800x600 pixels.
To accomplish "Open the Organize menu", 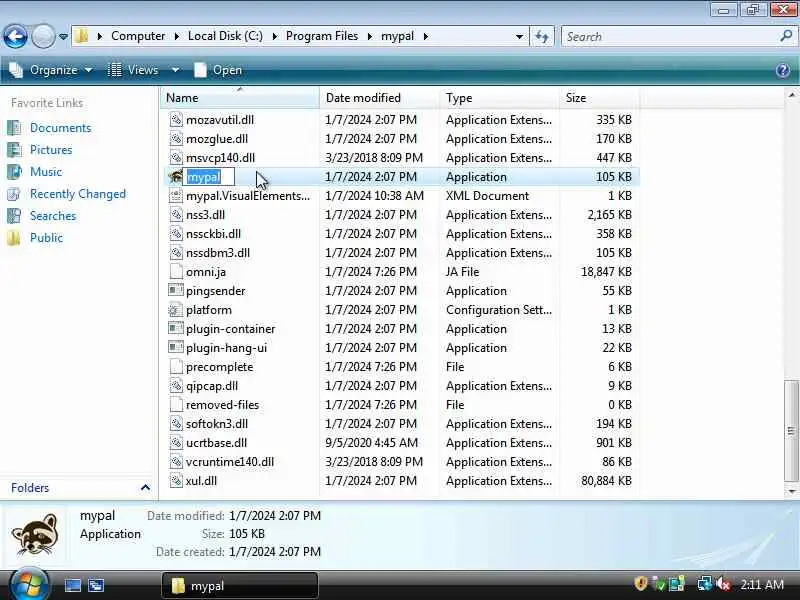I will point(51,70).
